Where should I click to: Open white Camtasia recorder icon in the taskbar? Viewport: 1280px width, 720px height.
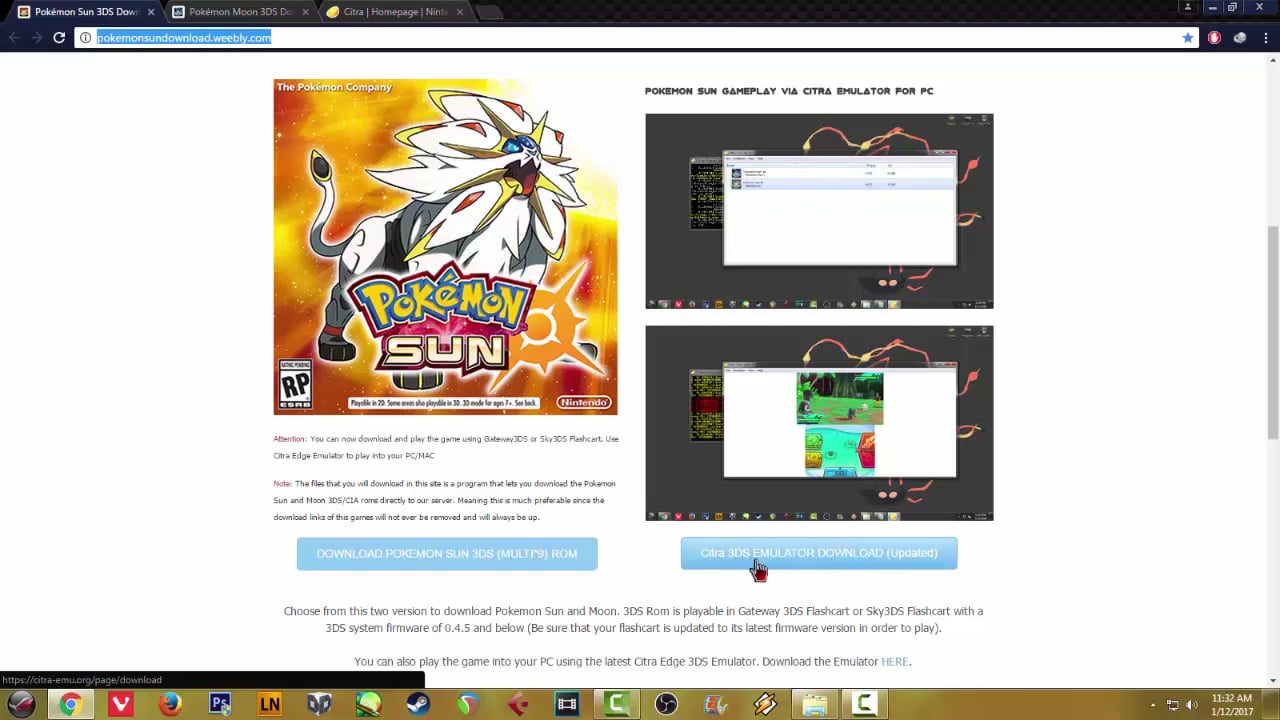865,704
